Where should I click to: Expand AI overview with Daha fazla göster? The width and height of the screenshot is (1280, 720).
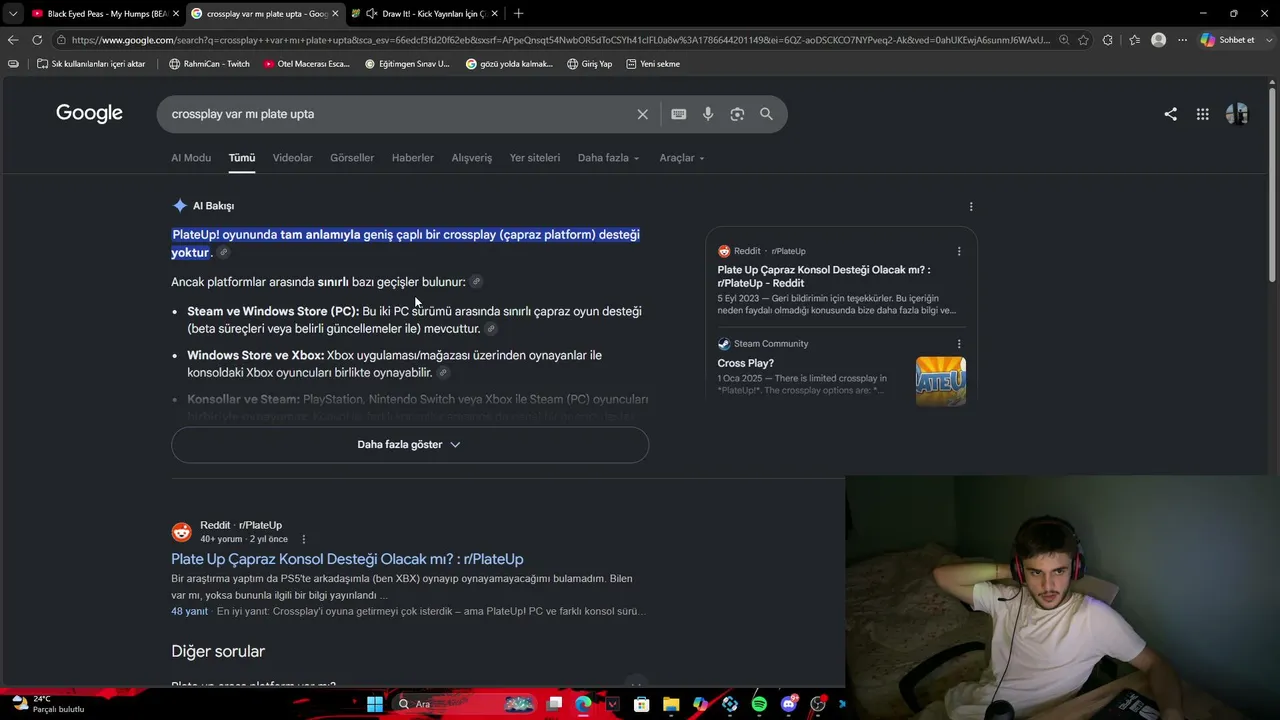(x=410, y=445)
